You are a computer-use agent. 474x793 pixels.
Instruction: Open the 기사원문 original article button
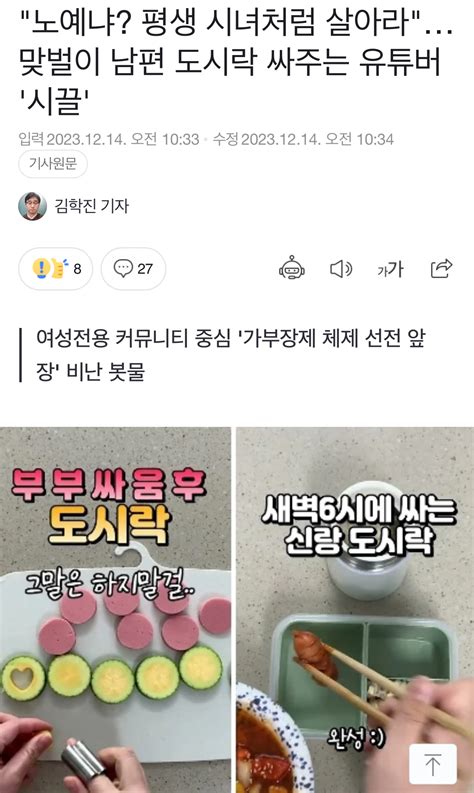pos(53,164)
